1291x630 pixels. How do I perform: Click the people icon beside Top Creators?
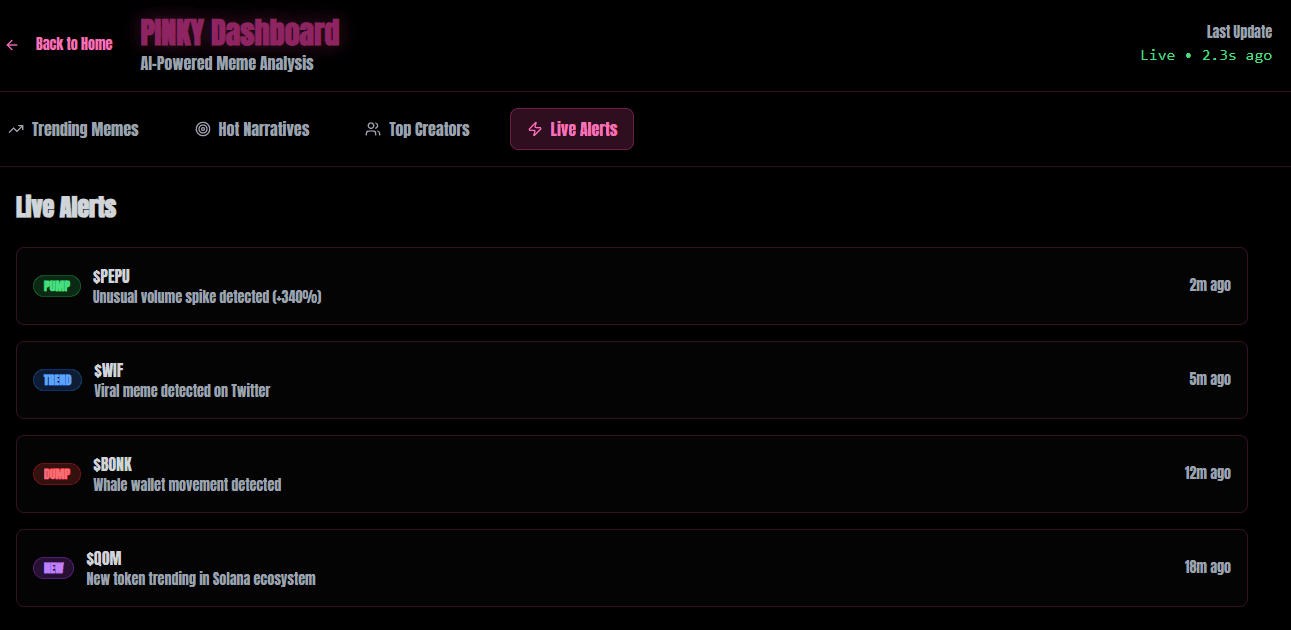(373, 129)
